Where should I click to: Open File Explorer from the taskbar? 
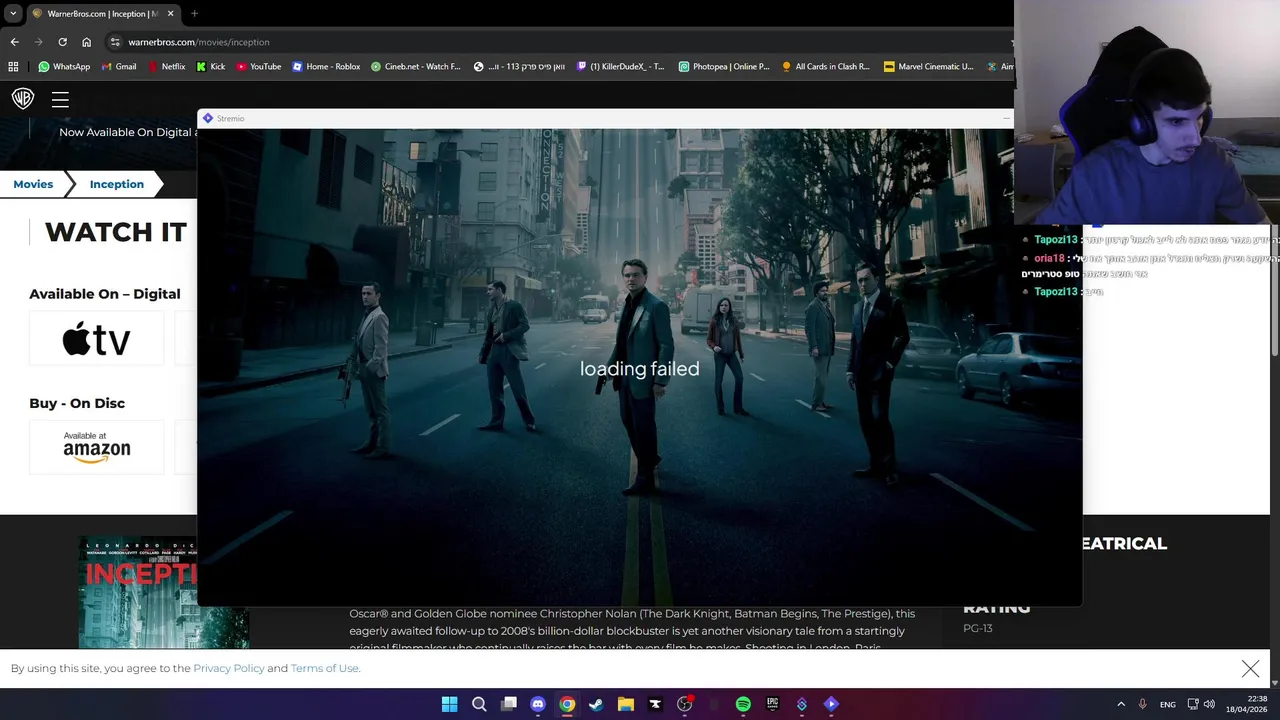coord(626,704)
